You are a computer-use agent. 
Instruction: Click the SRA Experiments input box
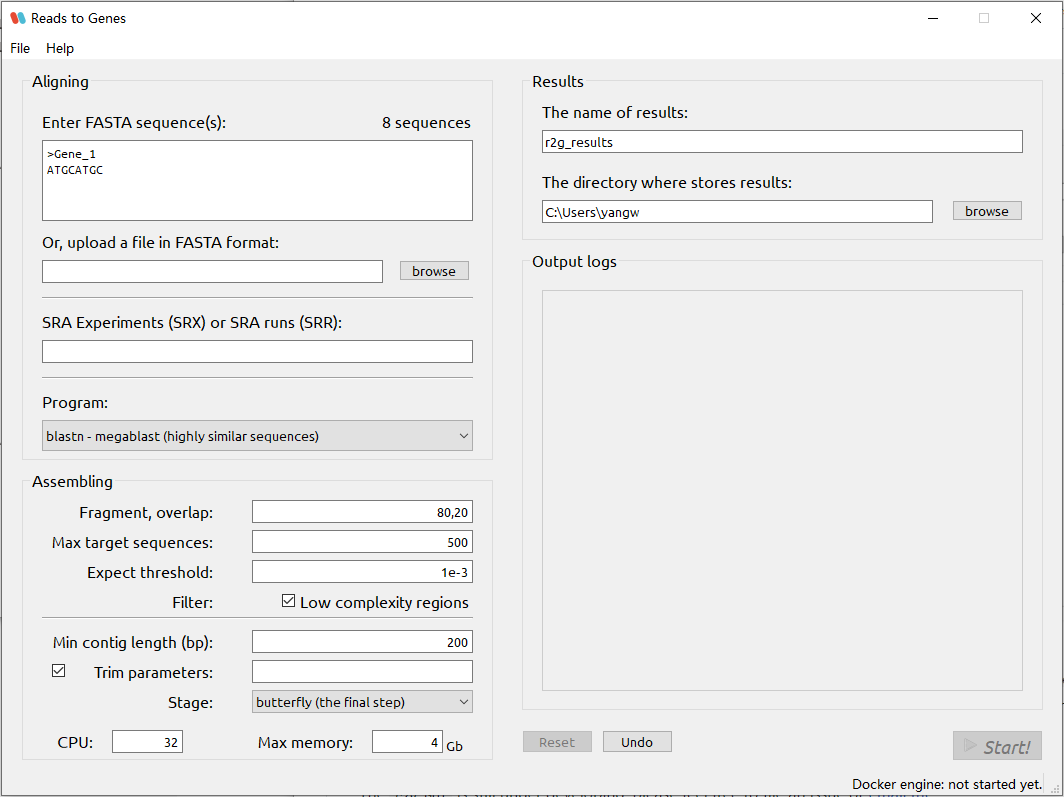pos(256,351)
